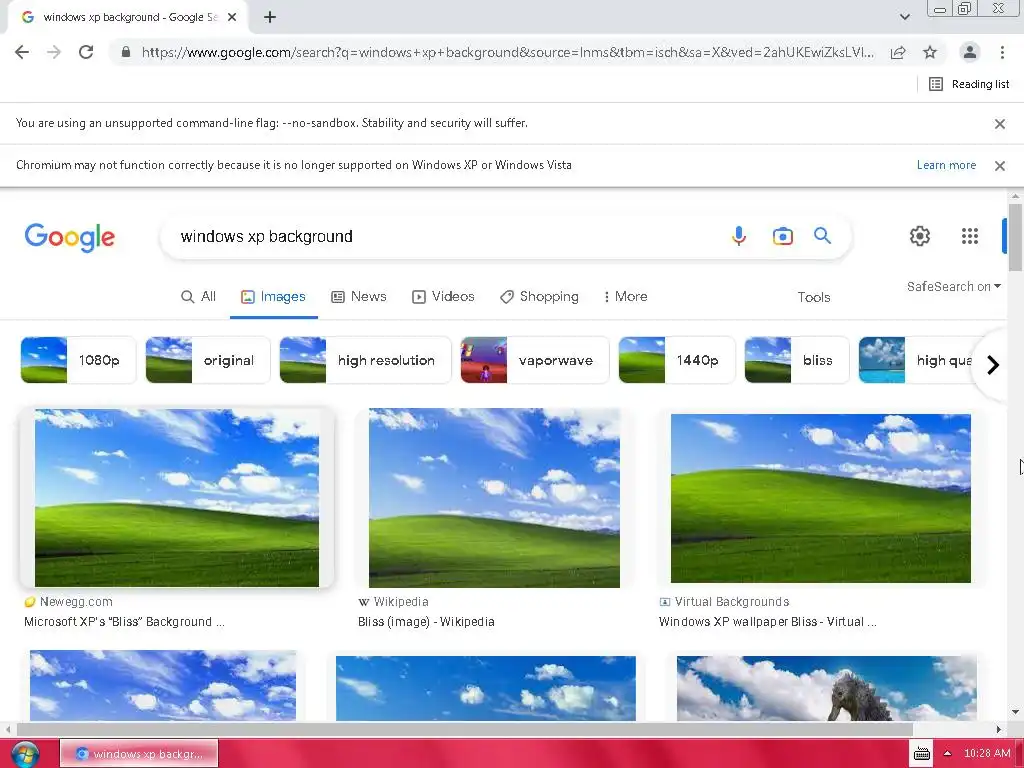Image resolution: width=1024 pixels, height=768 pixels.
Task: Apply the high resolution filter chip
Action: tap(365, 360)
